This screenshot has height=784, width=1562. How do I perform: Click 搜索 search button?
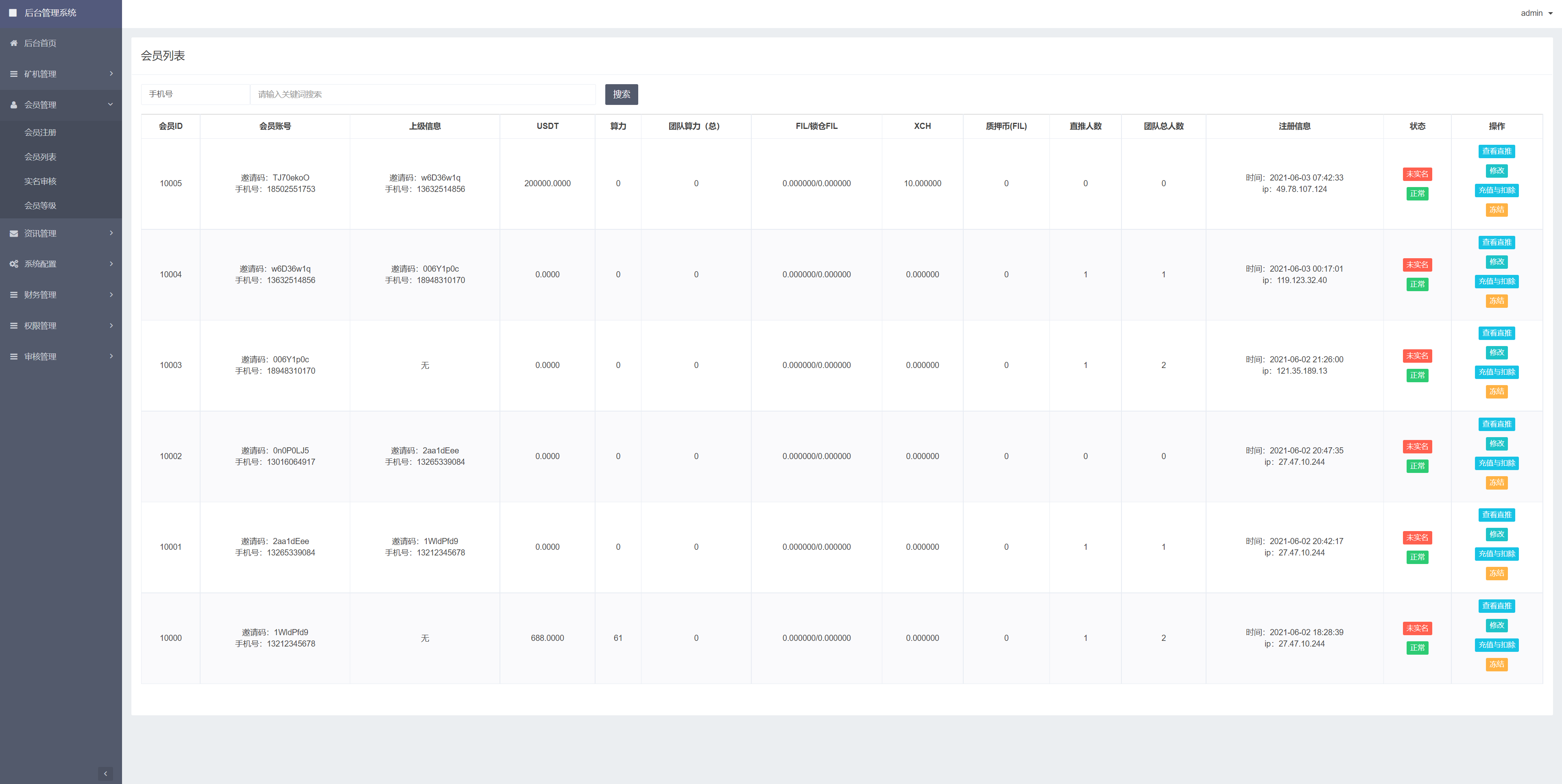[622, 94]
